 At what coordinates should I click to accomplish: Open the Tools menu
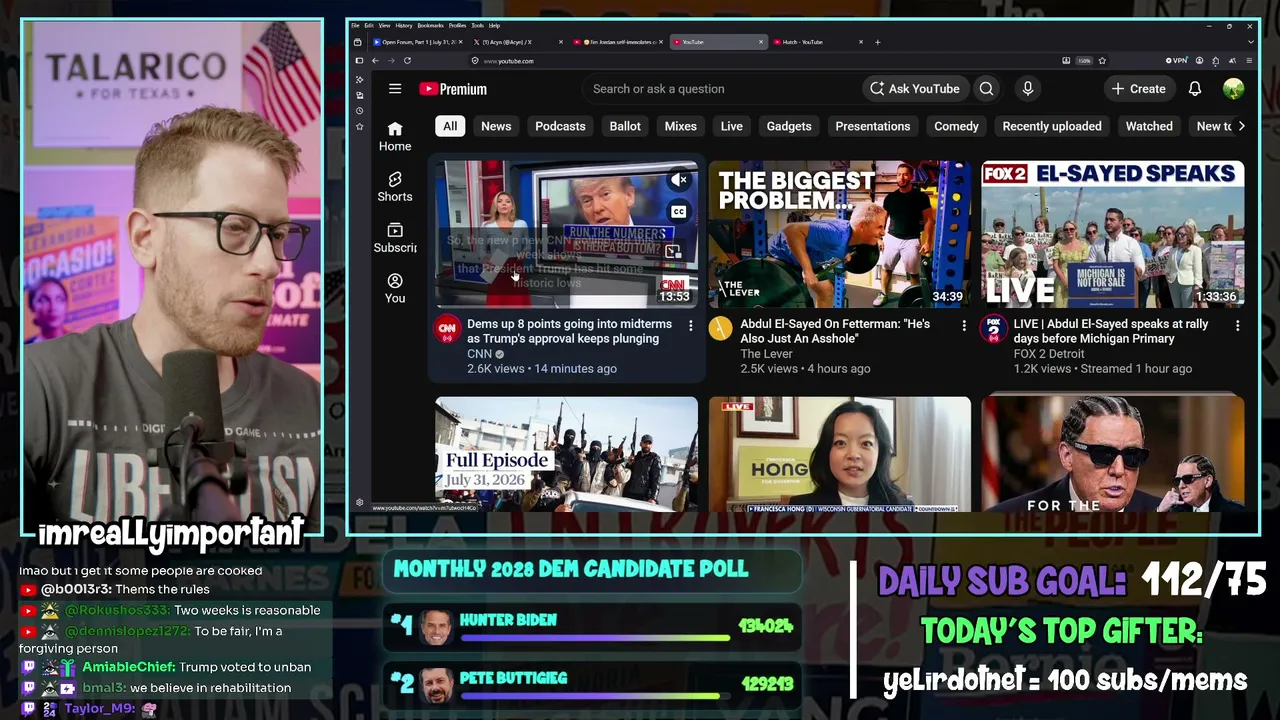(478, 25)
